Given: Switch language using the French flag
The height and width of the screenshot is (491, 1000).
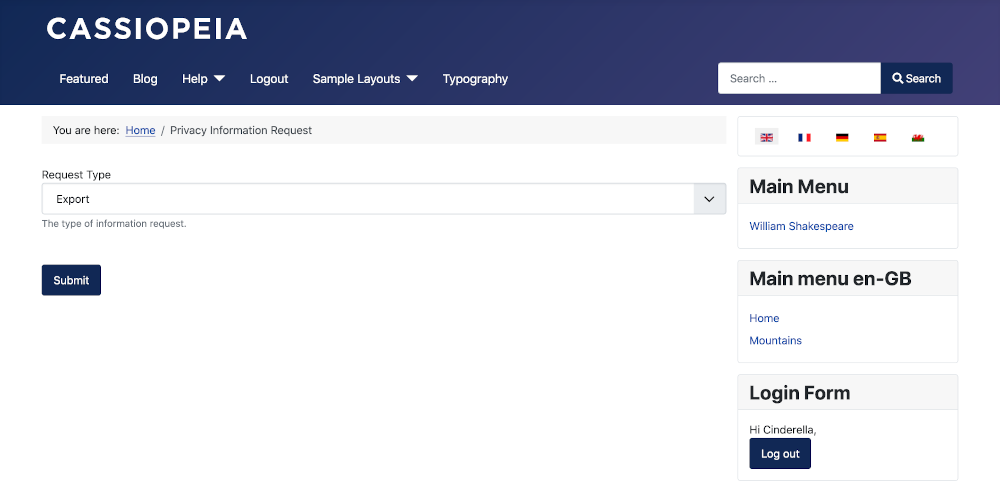Looking at the screenshot, I should pos(804,137).
